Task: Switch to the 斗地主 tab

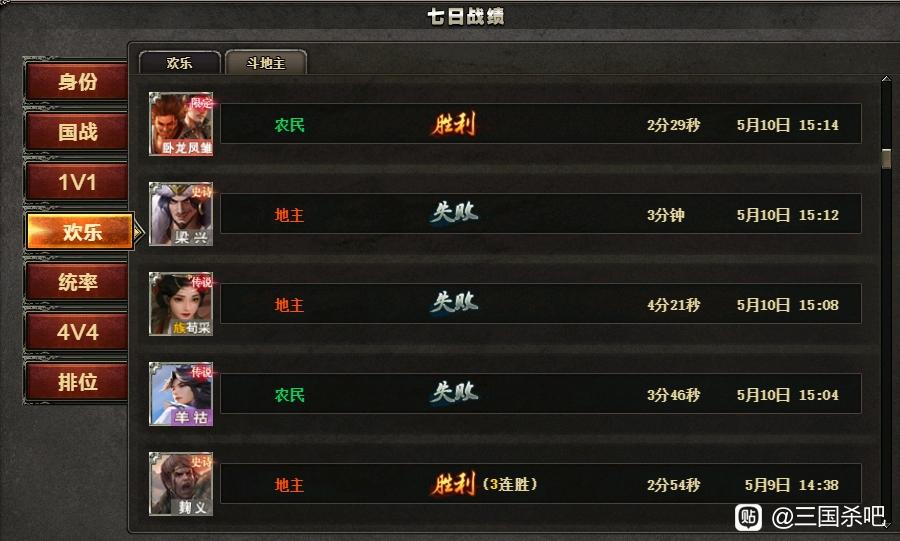Action: (x=266, y=63)
